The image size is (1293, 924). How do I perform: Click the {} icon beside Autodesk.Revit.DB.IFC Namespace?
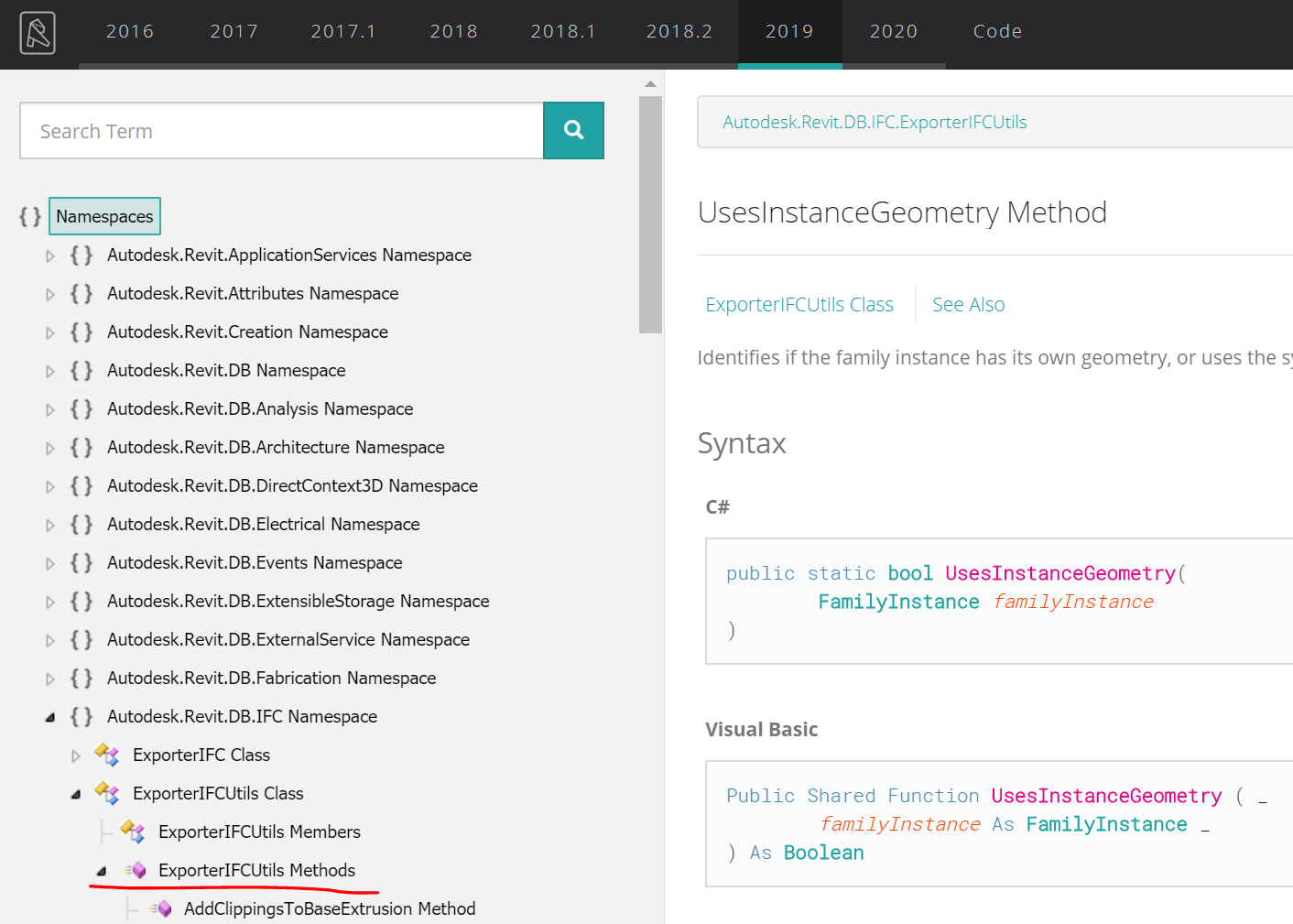pos(81,716)
